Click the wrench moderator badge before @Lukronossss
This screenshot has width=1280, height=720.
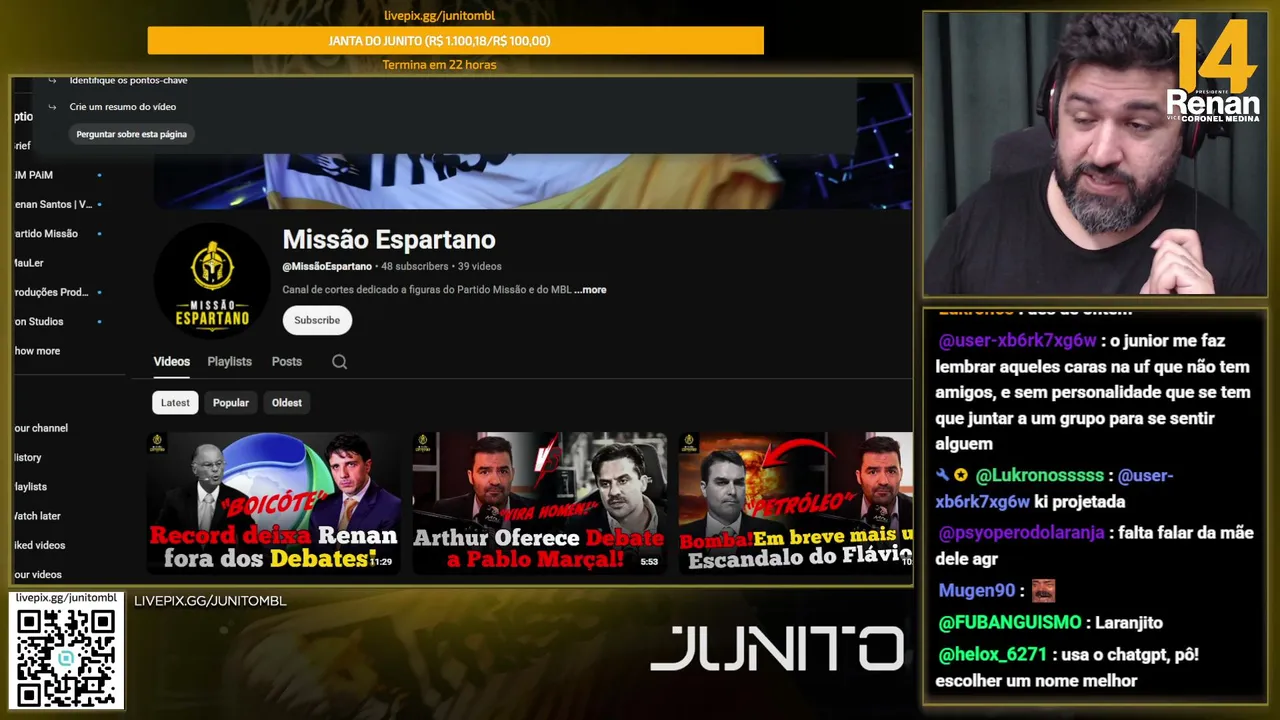(x=942, y=476)
